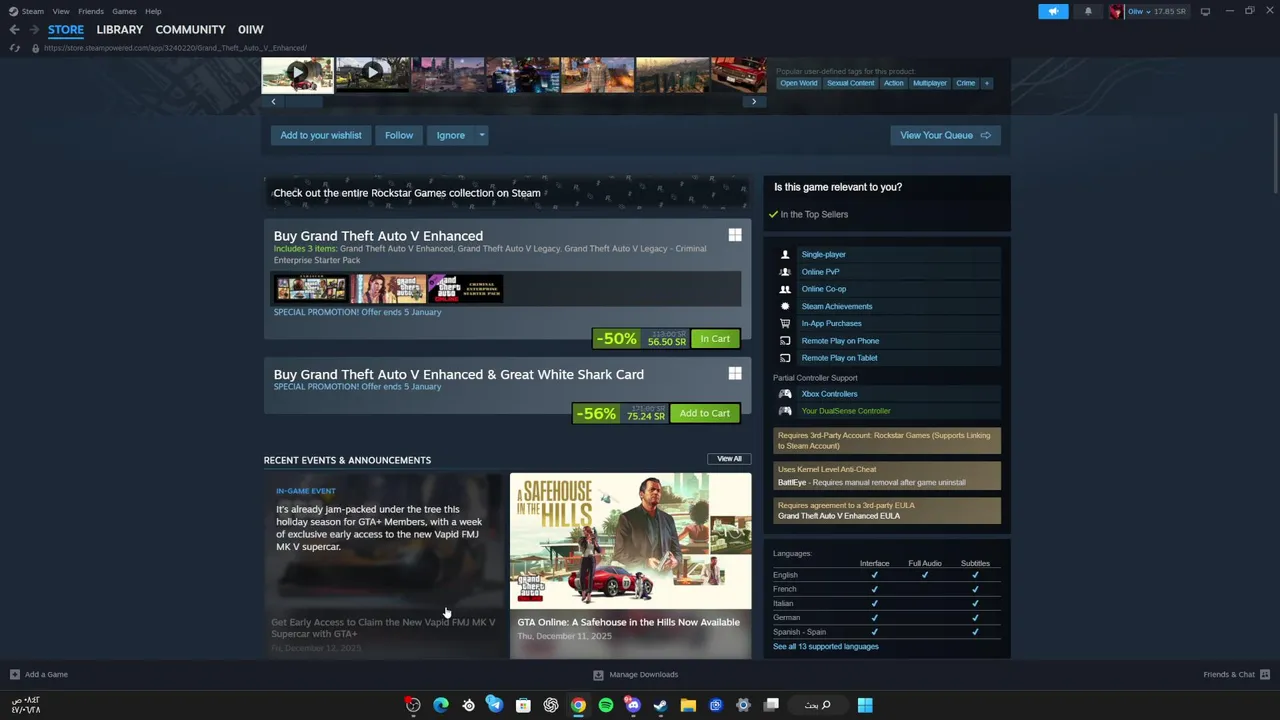The width and height of the screenshot is (1280, 720).
Task: Open Telegram from the taskbar
Action: coord(495,705)
